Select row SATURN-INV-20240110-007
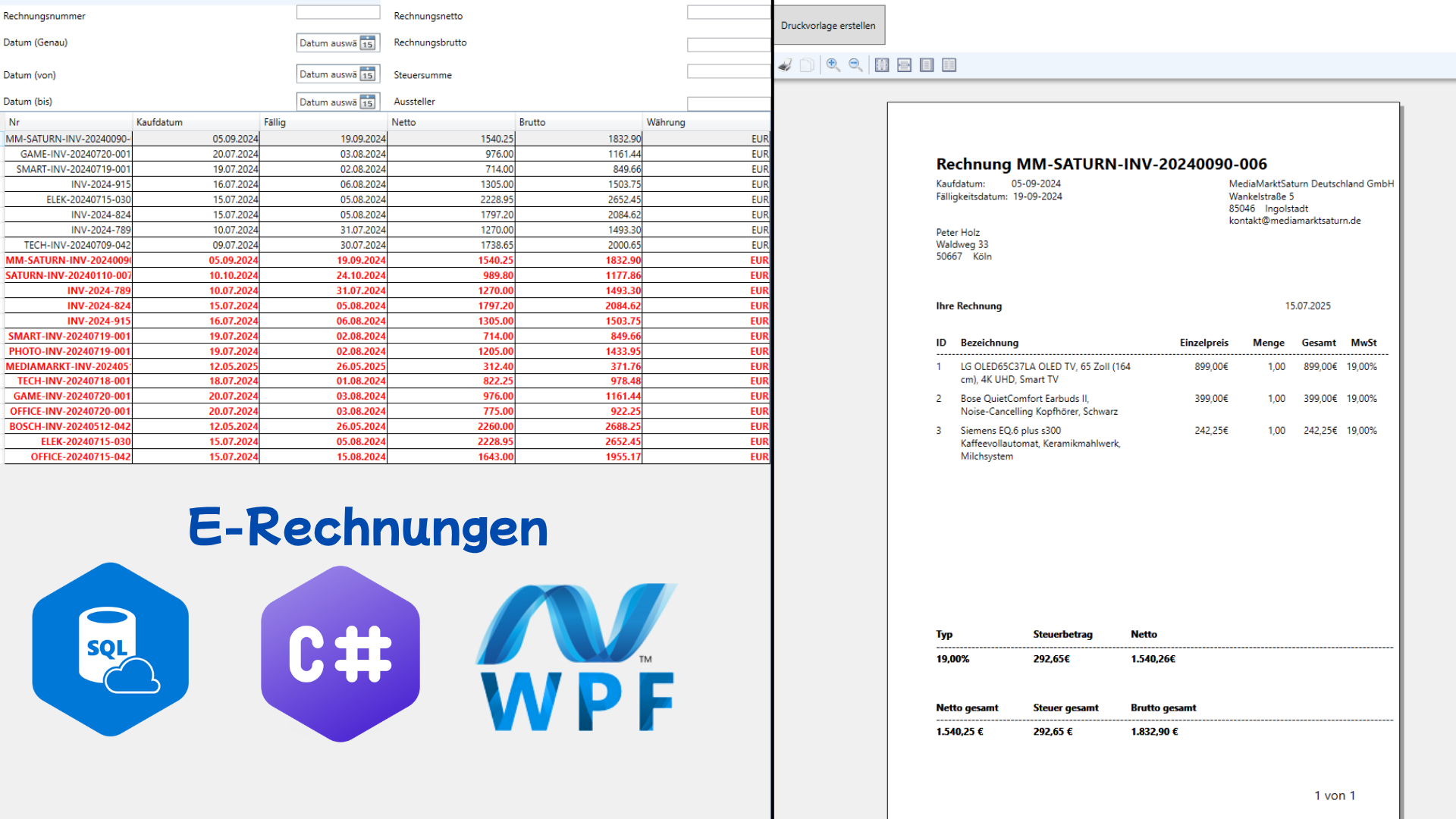This screenshot has height=819, width=1456. [x=388, y=275]
